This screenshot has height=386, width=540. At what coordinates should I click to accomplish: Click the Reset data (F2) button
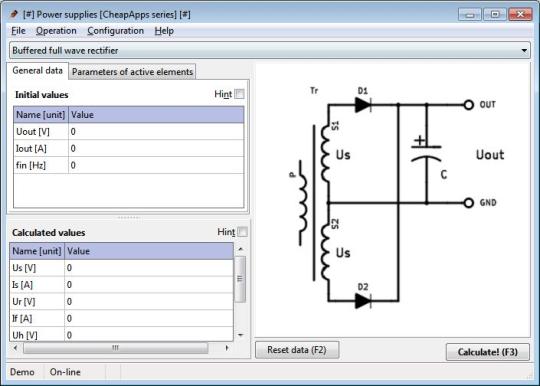click(297, 350)
